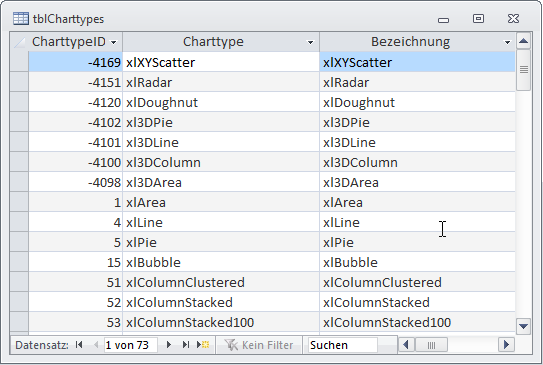The width and height of the screenshot is (543, 365).
Task: Click the CharttypeID cell -4169
Action: pos(75,62)
